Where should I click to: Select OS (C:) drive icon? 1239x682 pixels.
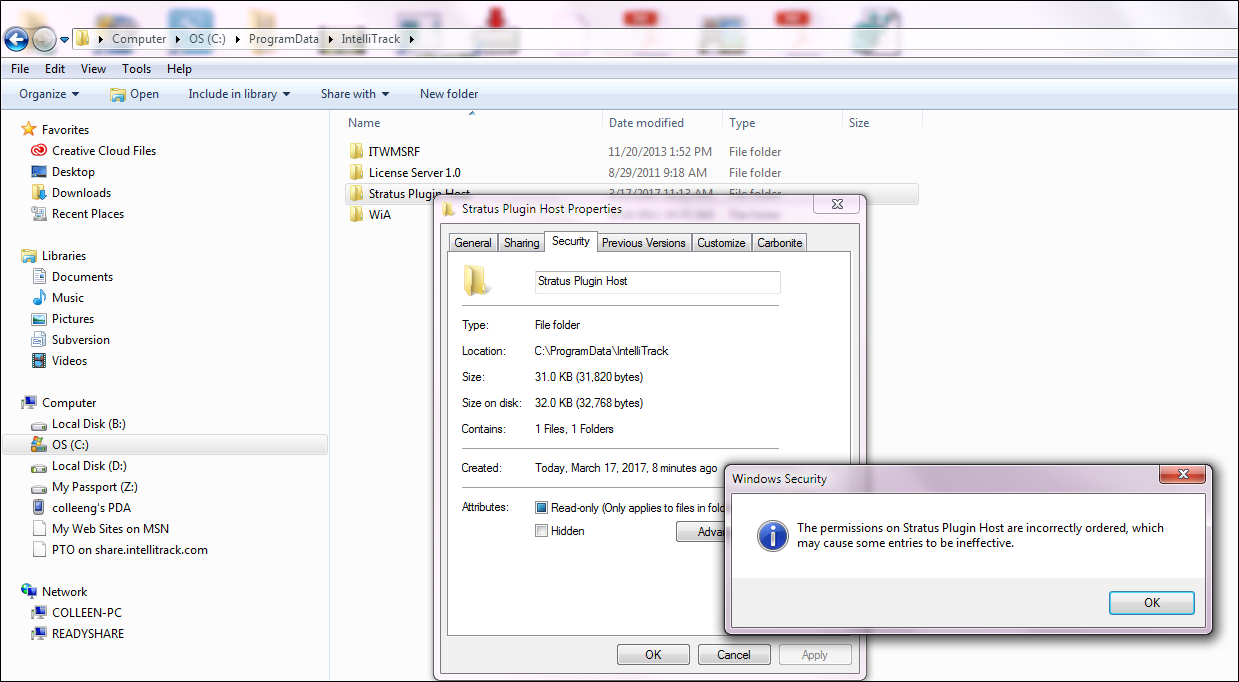[39, 445]
